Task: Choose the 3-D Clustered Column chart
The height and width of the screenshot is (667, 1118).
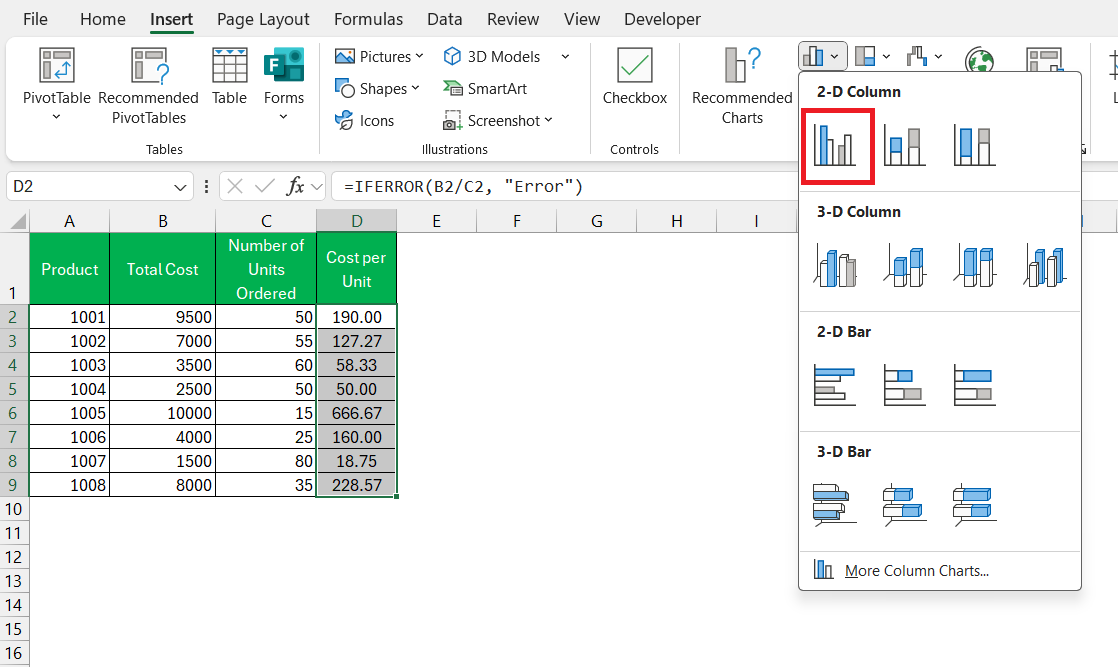Action: pos(835,265)
